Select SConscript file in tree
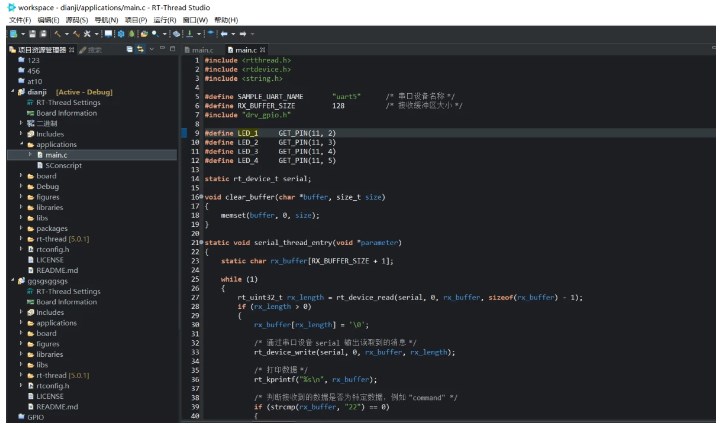The width and height of the screenshot is (721, 424). point(63,166)
